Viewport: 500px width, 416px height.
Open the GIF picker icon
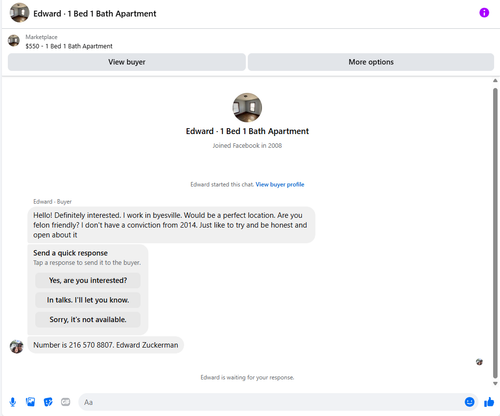(x=66, y=402)
